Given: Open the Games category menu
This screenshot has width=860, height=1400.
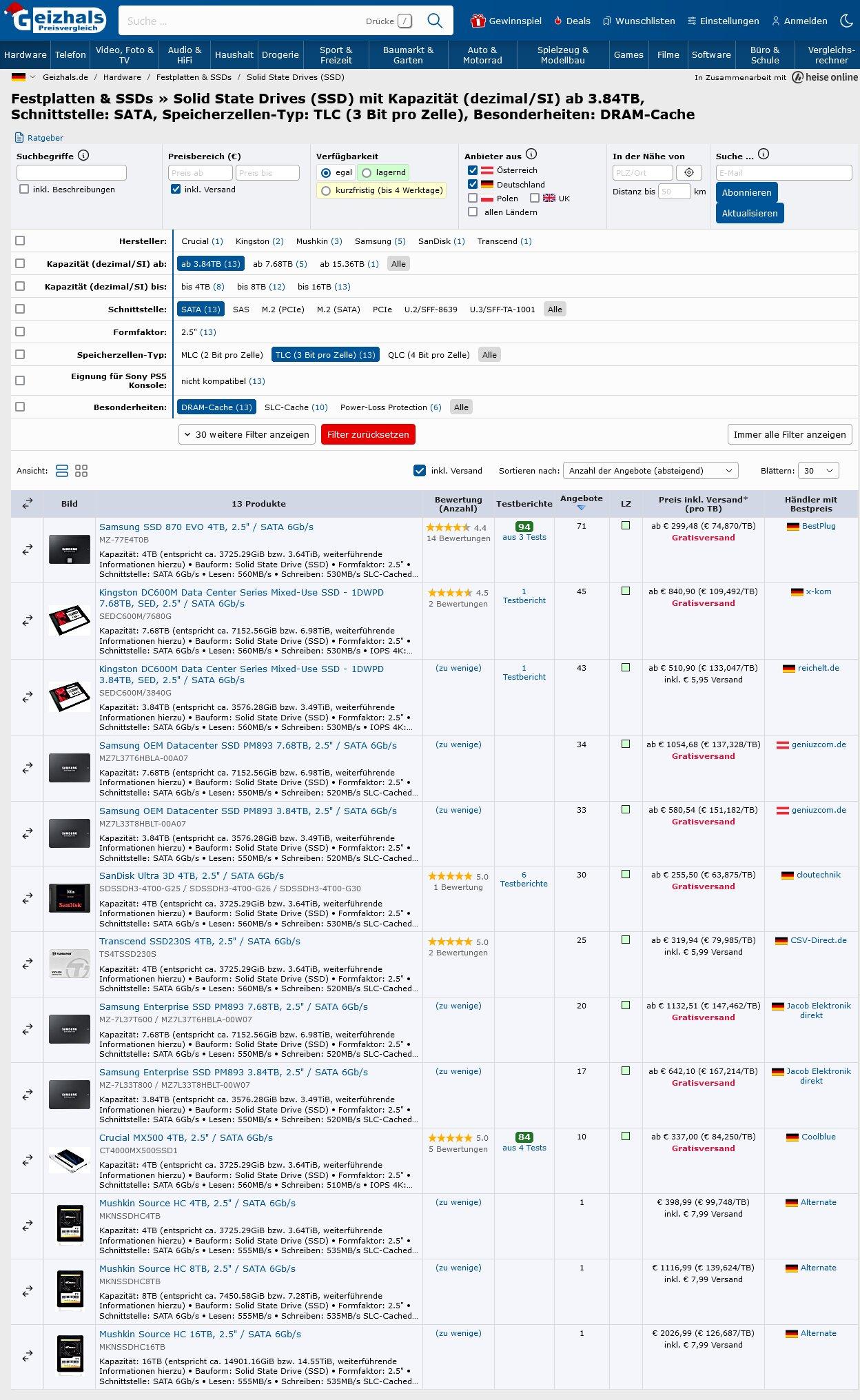Looking at the screenshot, I should tap(628, 54).
